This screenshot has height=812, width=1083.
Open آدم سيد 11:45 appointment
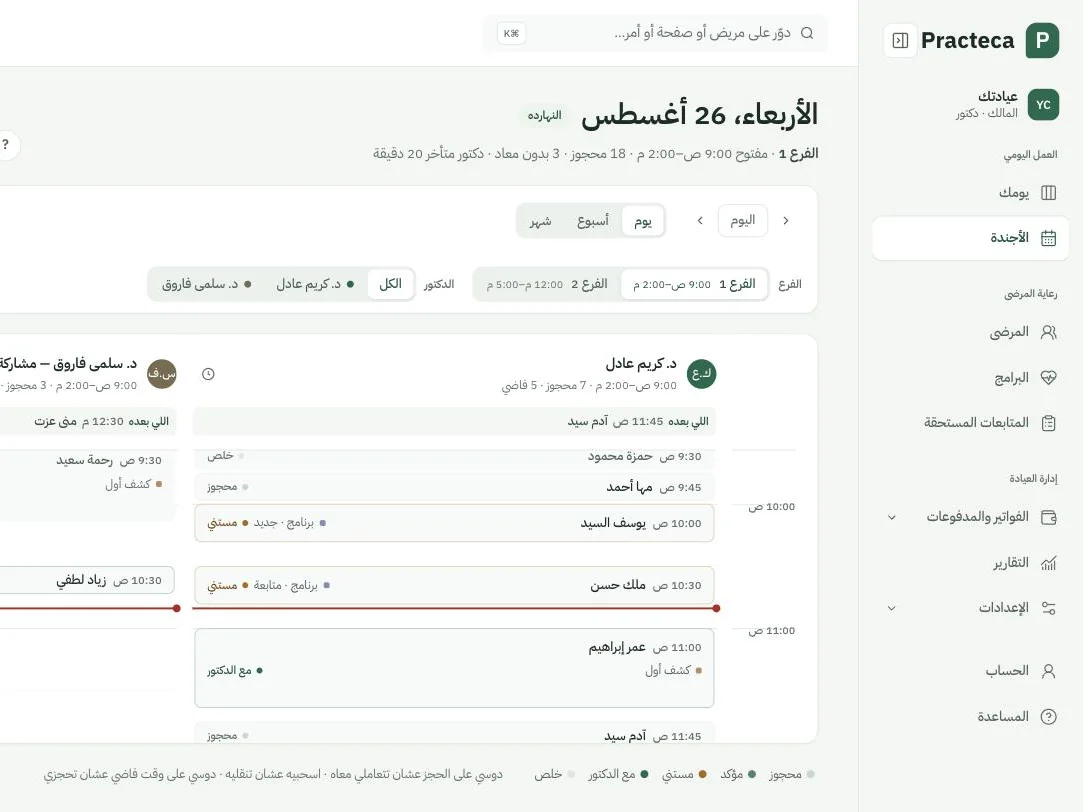(x=454, y=734)
